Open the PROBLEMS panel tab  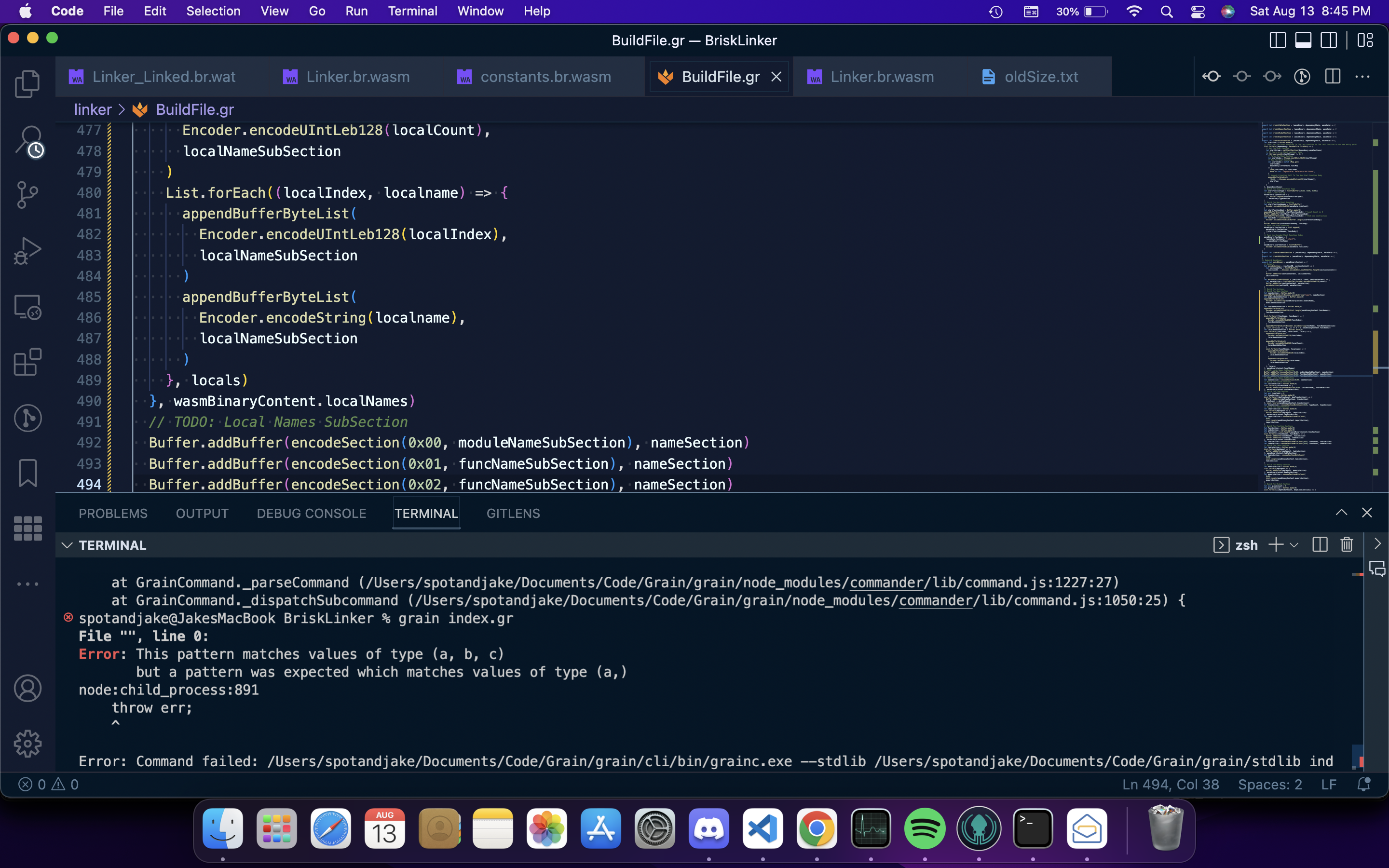pyautogui.click(x=113, y=513)
